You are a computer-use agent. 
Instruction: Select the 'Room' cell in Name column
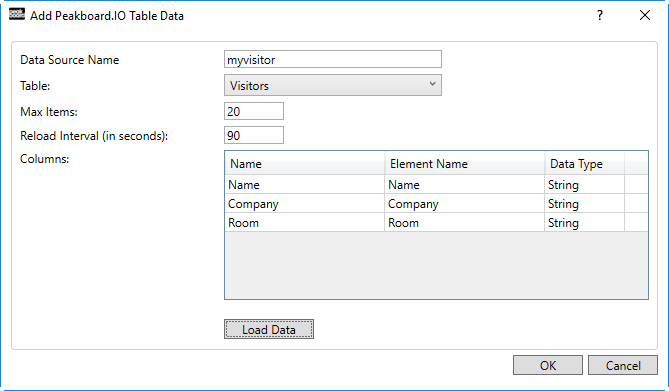coord(305,223)
